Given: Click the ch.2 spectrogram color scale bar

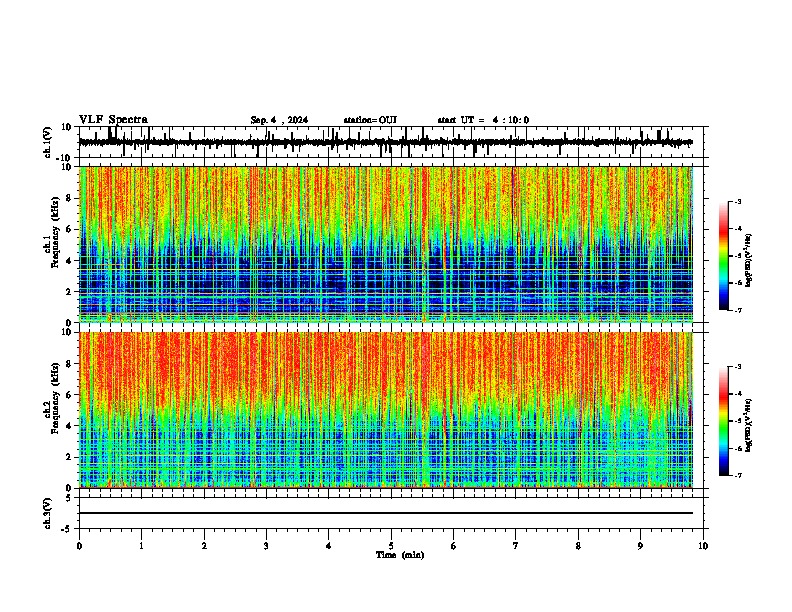Looking at the screenshot, I should (x=724, y=421).
